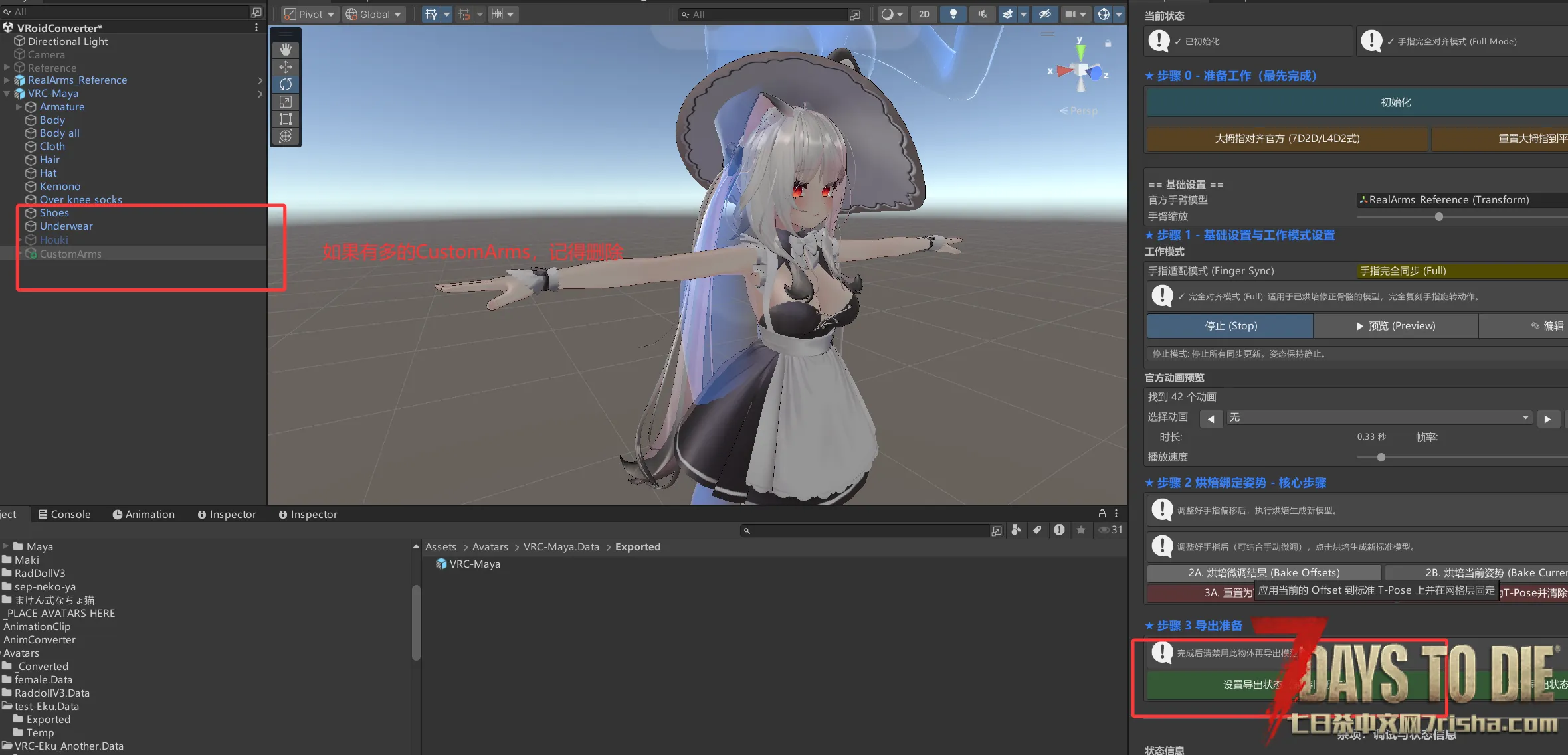Adjust the 手臂缩放 slider handle
The image size is (1568, 755).
[1438, 216]
